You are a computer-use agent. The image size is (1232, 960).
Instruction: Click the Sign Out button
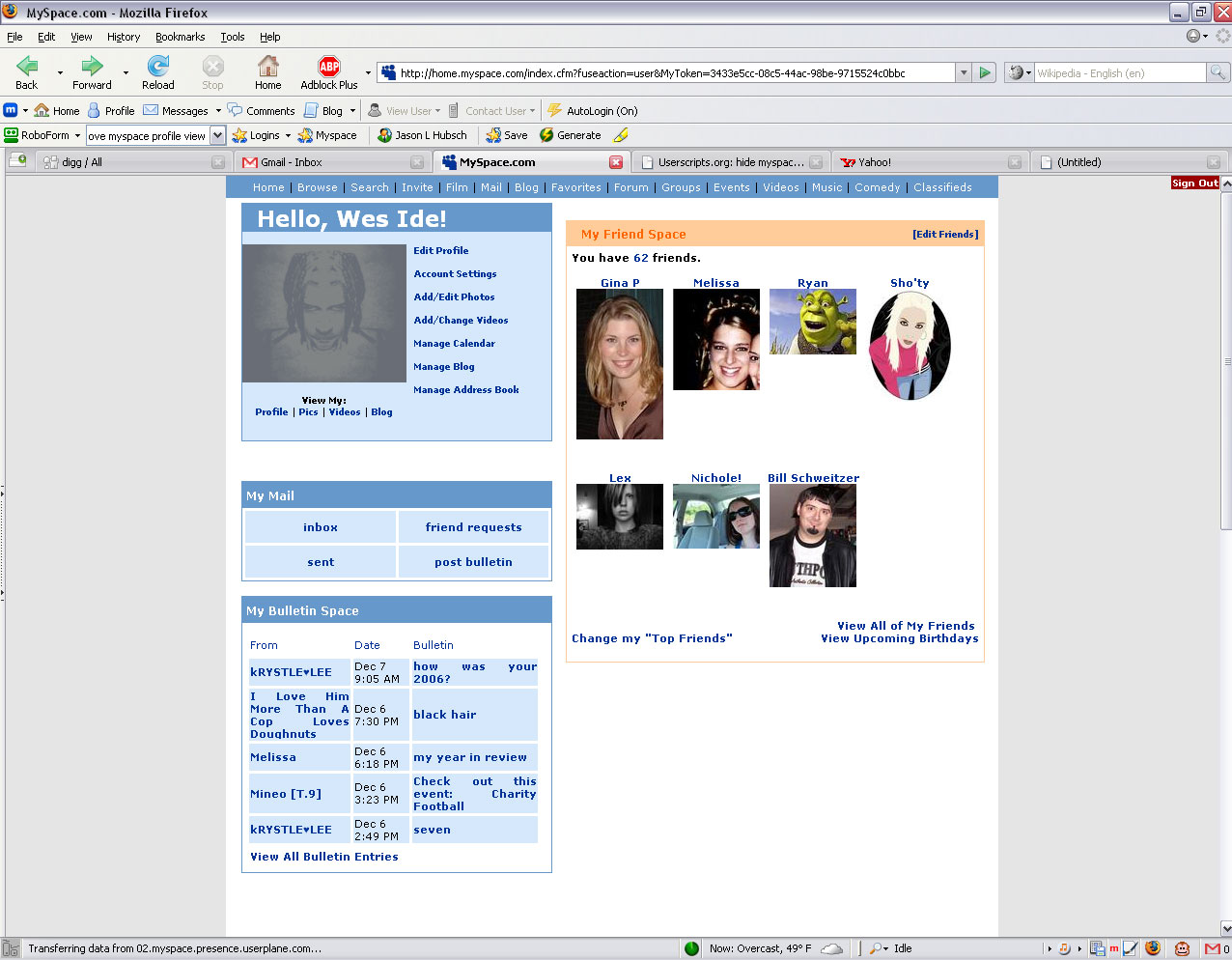pyautogui.click(x=1194, y=184)
